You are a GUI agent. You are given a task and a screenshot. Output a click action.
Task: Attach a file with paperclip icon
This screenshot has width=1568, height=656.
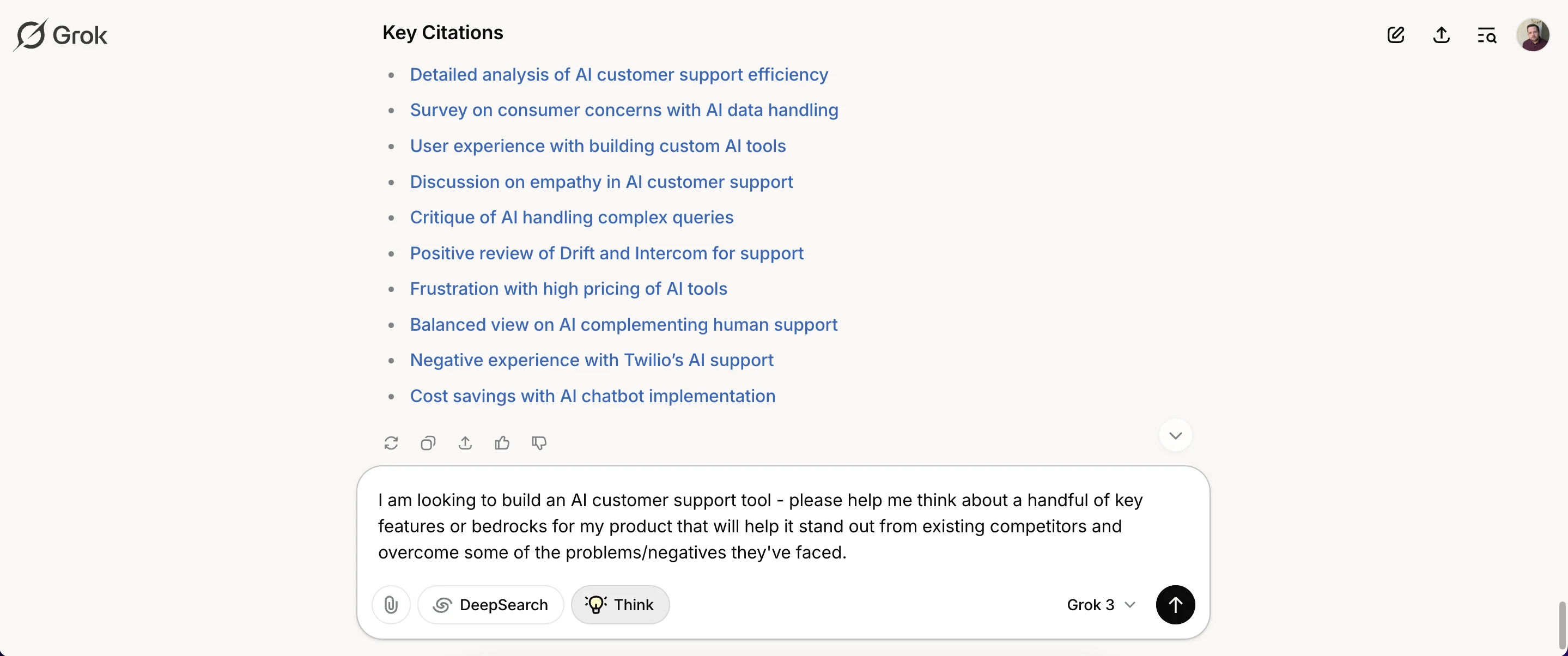[391, 605]
